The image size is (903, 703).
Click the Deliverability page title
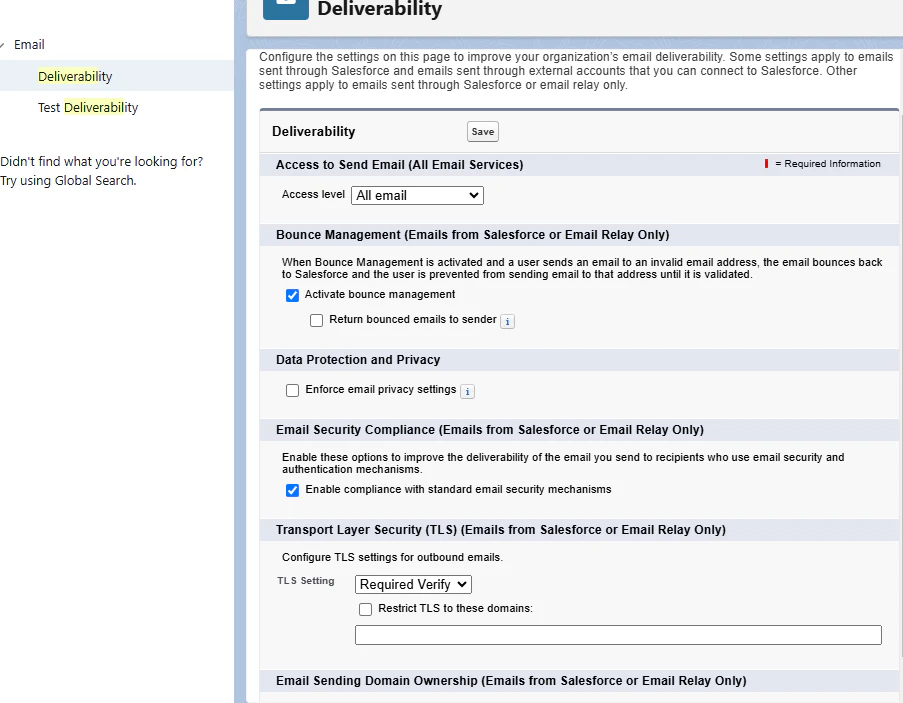(x=380, y=9)
